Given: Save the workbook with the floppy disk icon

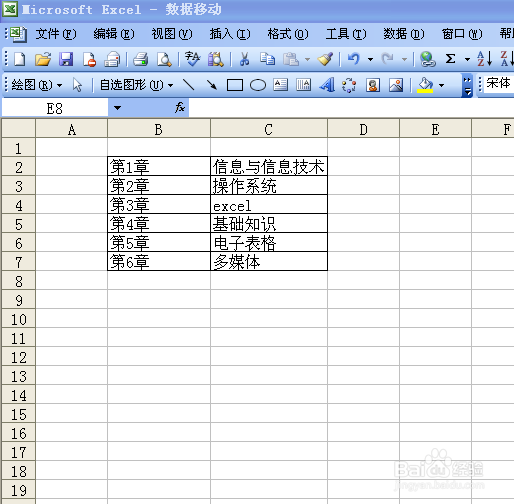Looking at the screenshot, I should pyautogui.click(x=66, y=59).
